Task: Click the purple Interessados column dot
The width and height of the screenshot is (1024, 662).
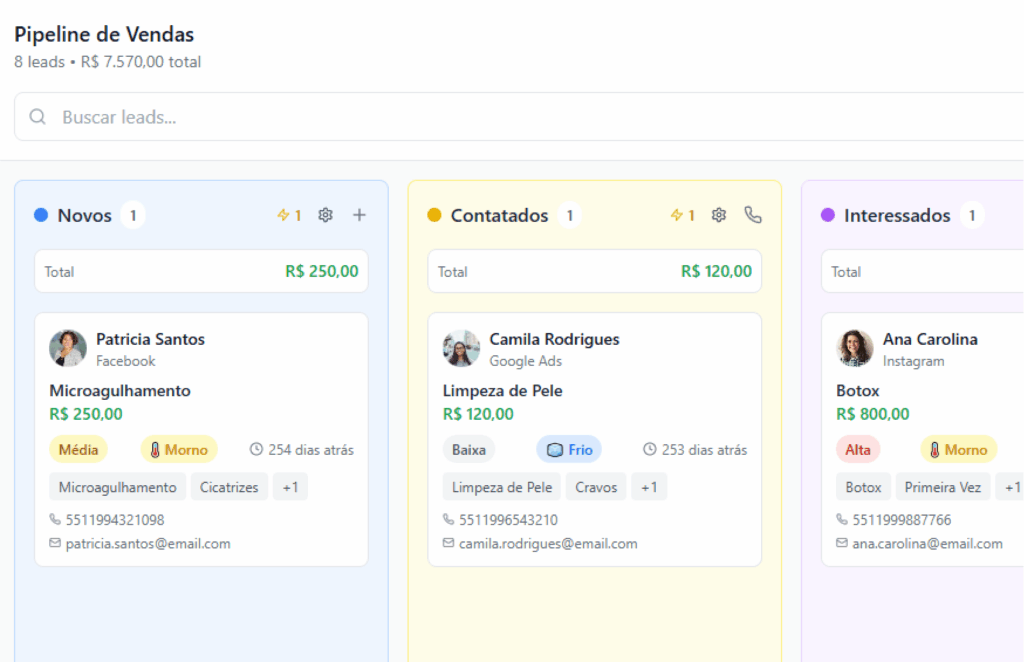Action: [828, 215]
